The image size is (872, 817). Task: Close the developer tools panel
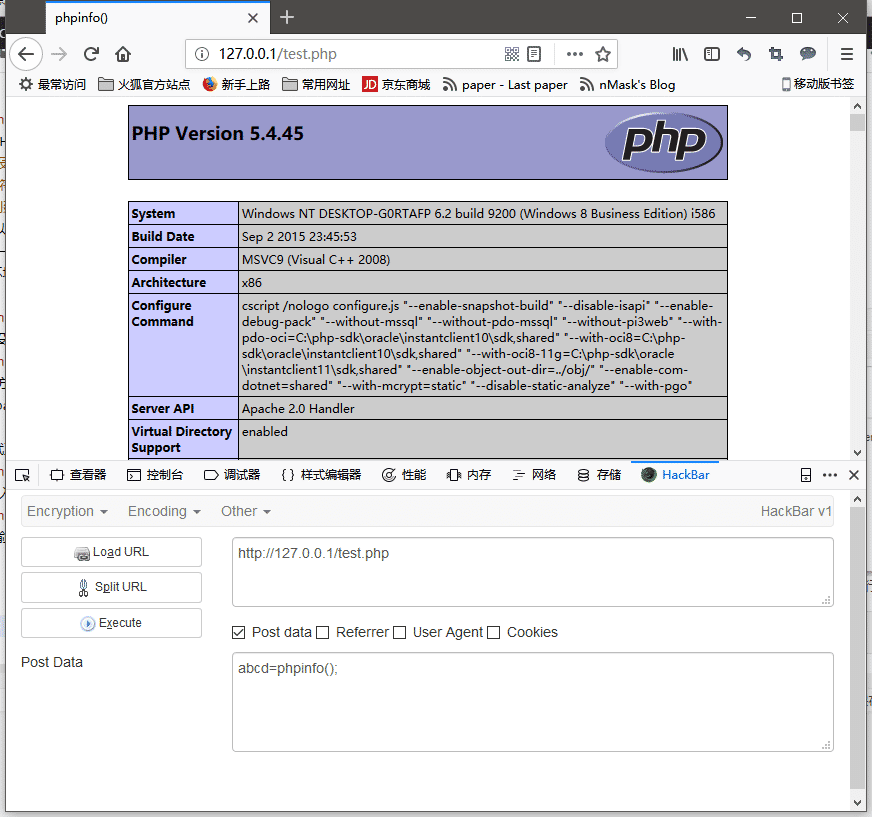(854, 475)
